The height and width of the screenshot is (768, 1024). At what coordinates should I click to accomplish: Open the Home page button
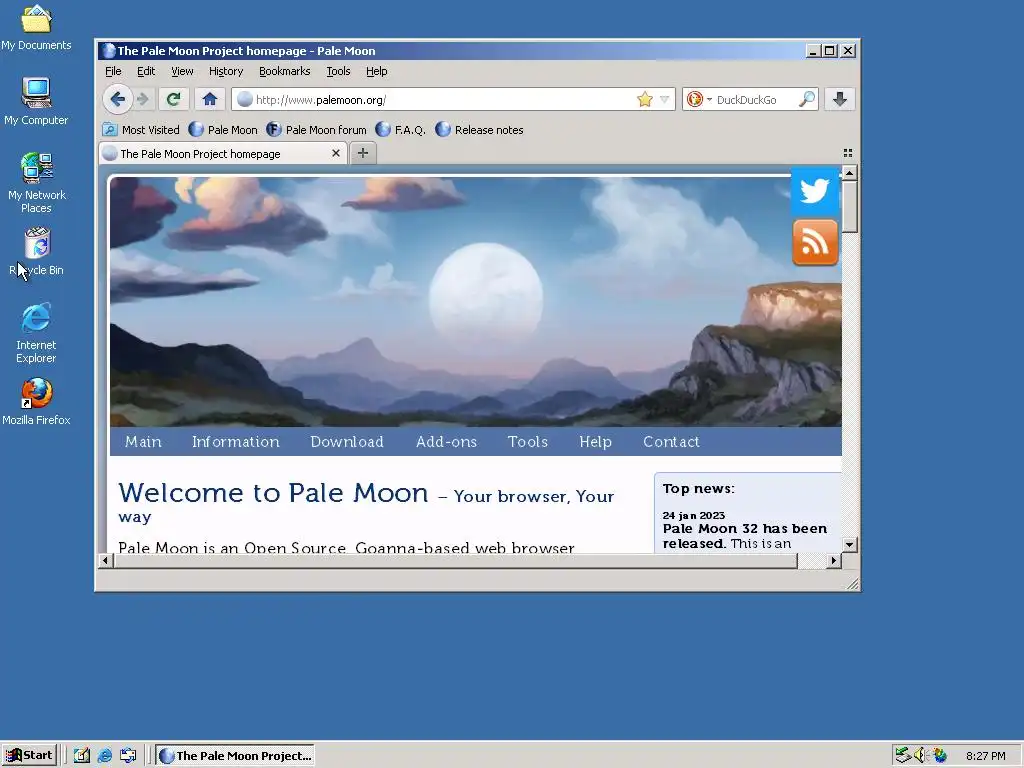tap(210, 99)
